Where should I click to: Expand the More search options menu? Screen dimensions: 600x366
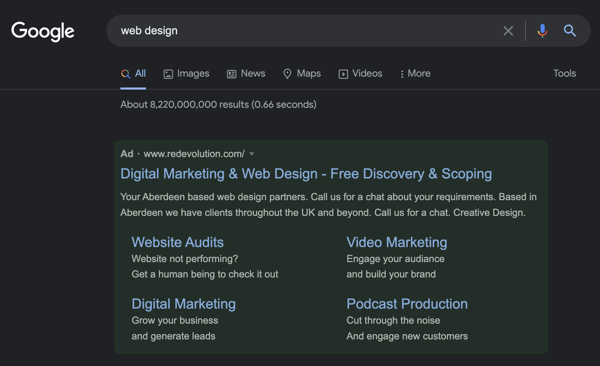tap(415, 74)
